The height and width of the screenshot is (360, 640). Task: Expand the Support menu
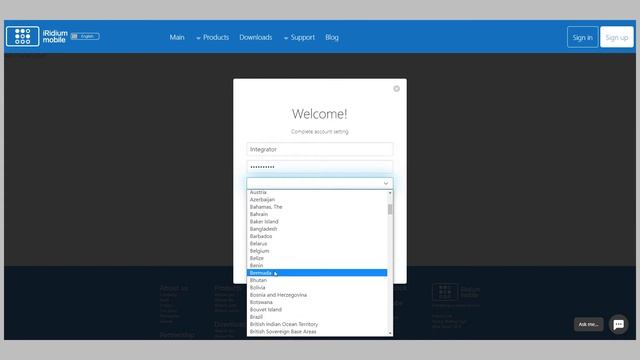pyautogui.click(x=299, y=37)
